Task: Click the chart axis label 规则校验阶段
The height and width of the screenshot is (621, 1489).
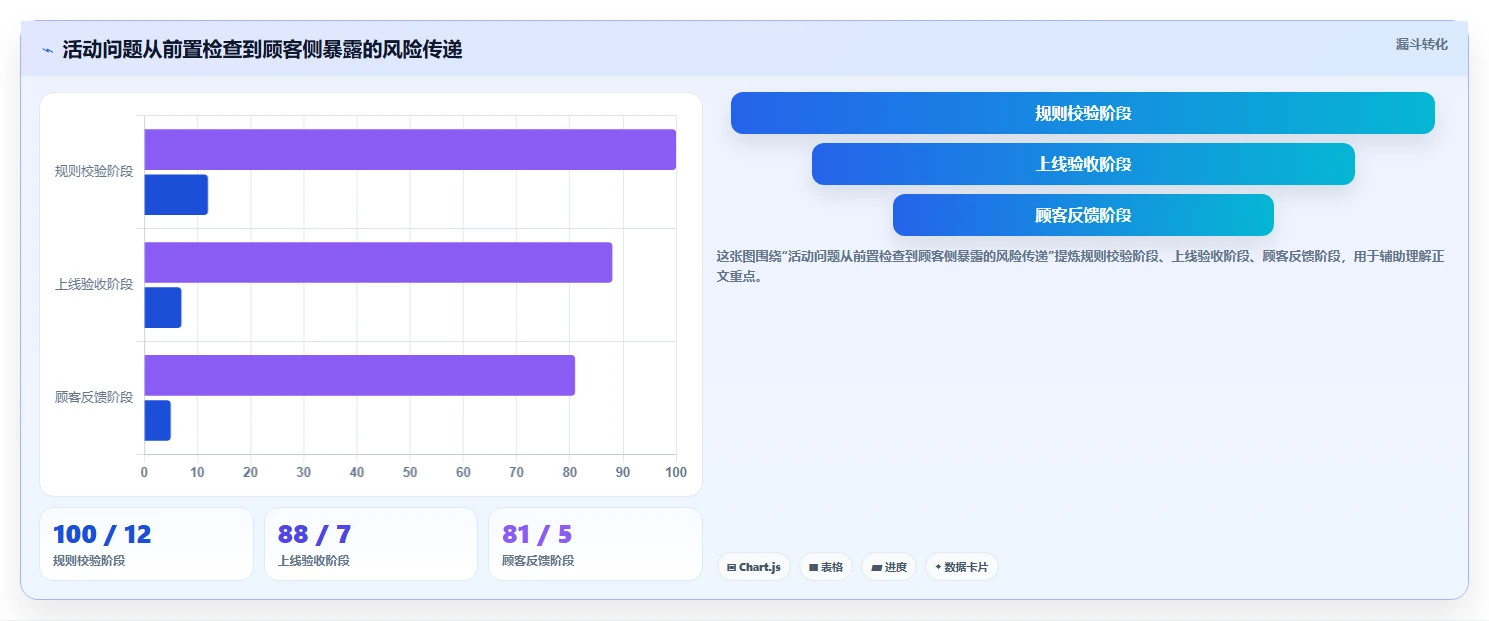Action: coord(94,171)
